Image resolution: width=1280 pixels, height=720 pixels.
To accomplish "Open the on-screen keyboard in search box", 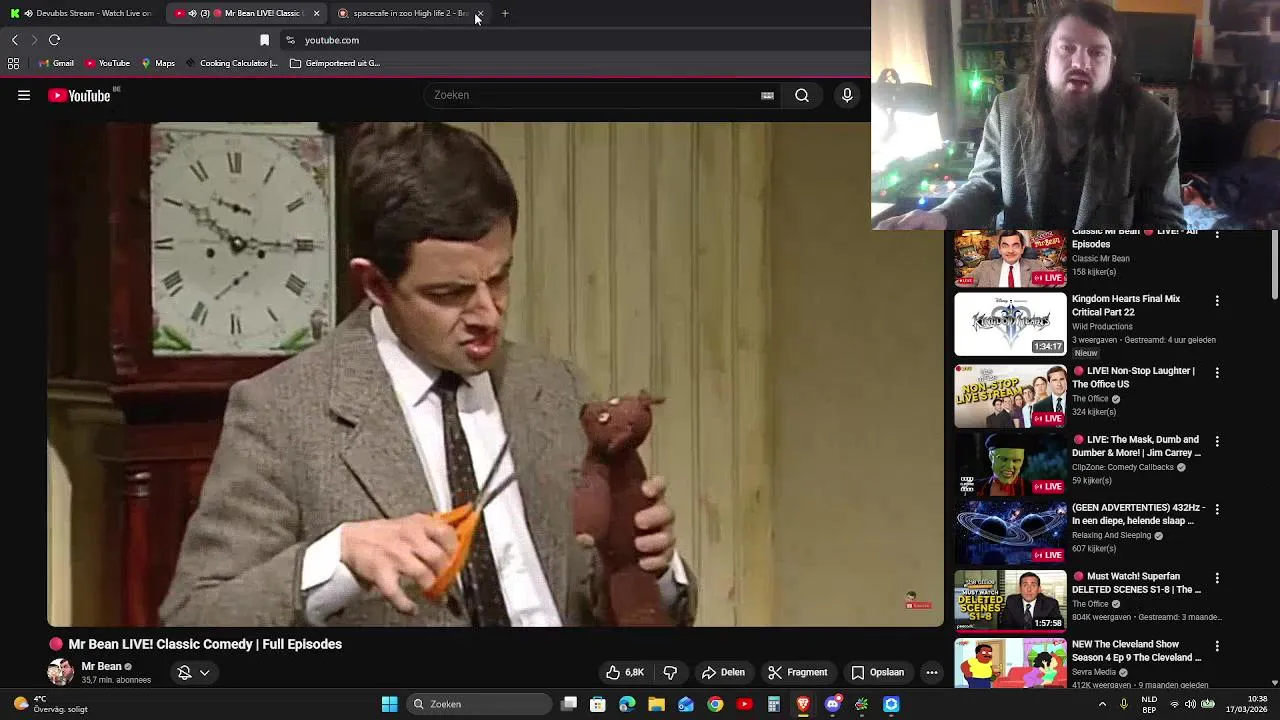I will click(767, 95).
